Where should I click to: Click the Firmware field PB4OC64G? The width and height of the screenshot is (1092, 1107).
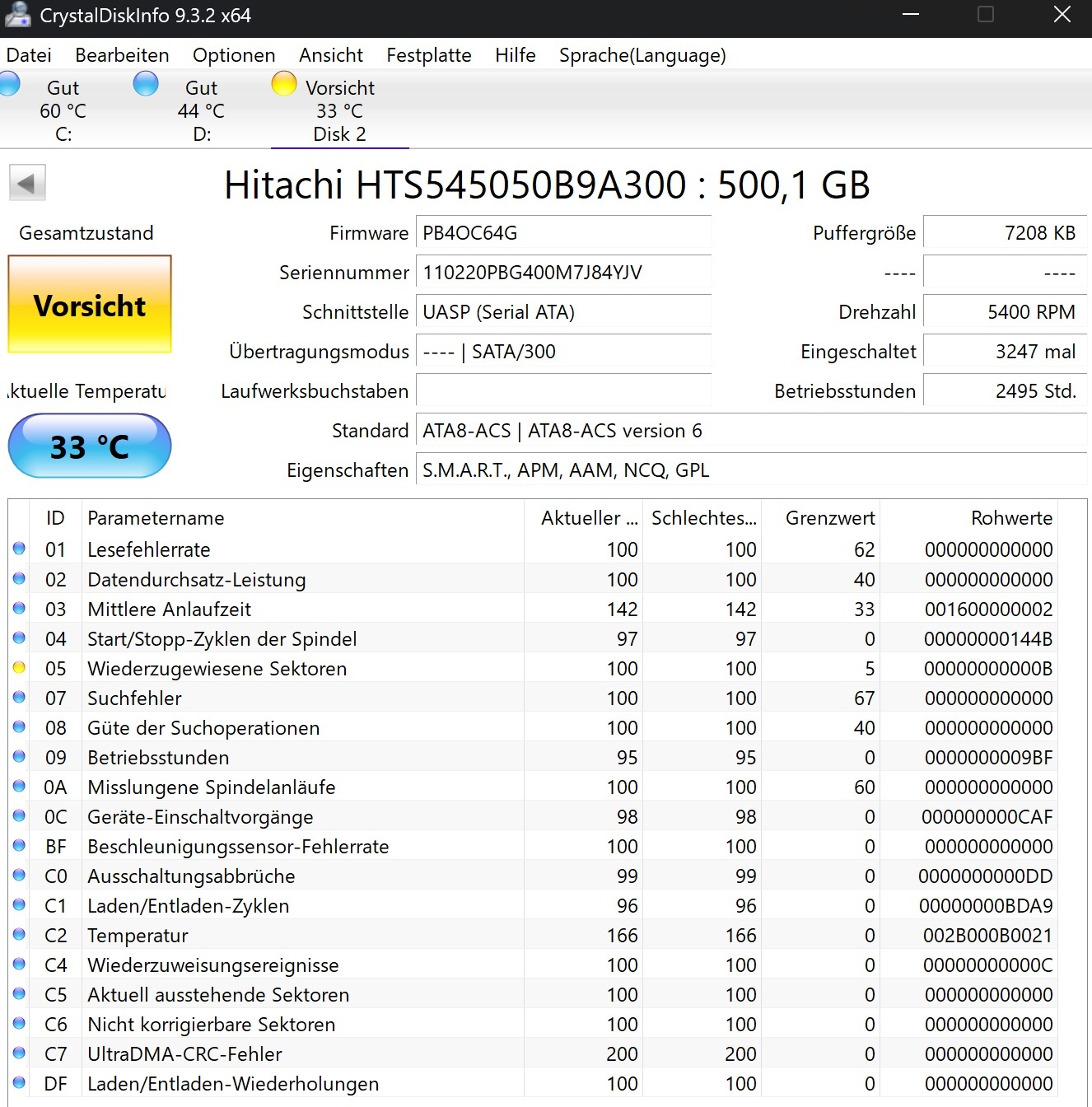563,233
